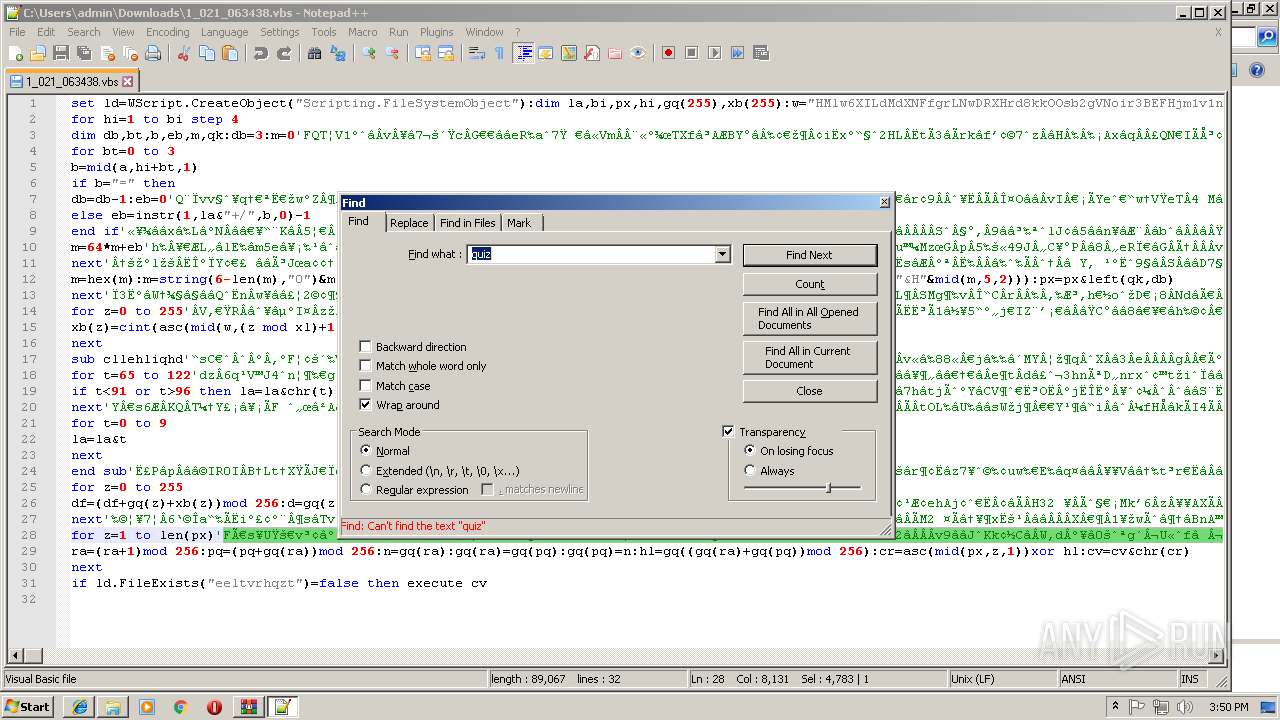The image size is (1280, 720).
Task: Open the Plugins menu
Action: [x=436, y=32]
